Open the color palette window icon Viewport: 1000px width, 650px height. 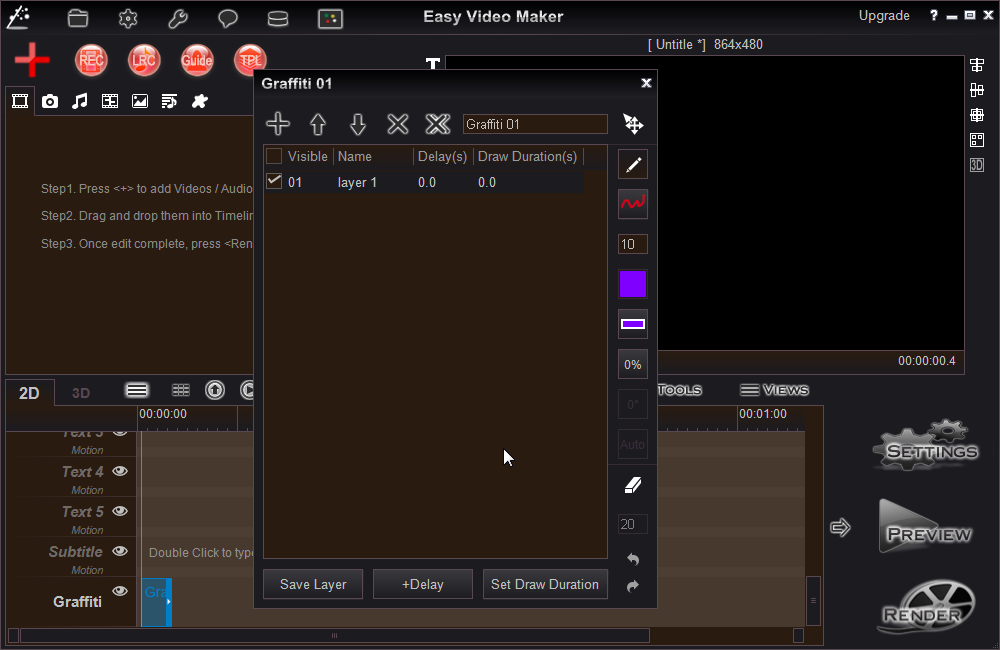click(330, 18)
